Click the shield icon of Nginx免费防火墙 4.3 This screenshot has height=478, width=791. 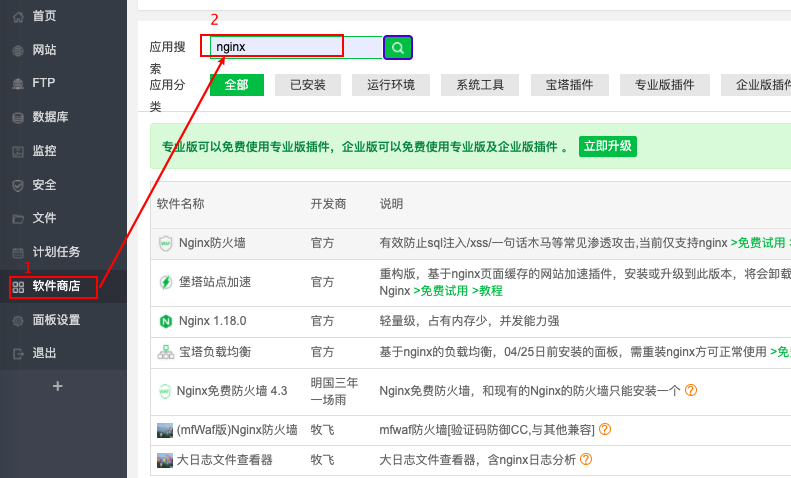(x=165, y=391)
